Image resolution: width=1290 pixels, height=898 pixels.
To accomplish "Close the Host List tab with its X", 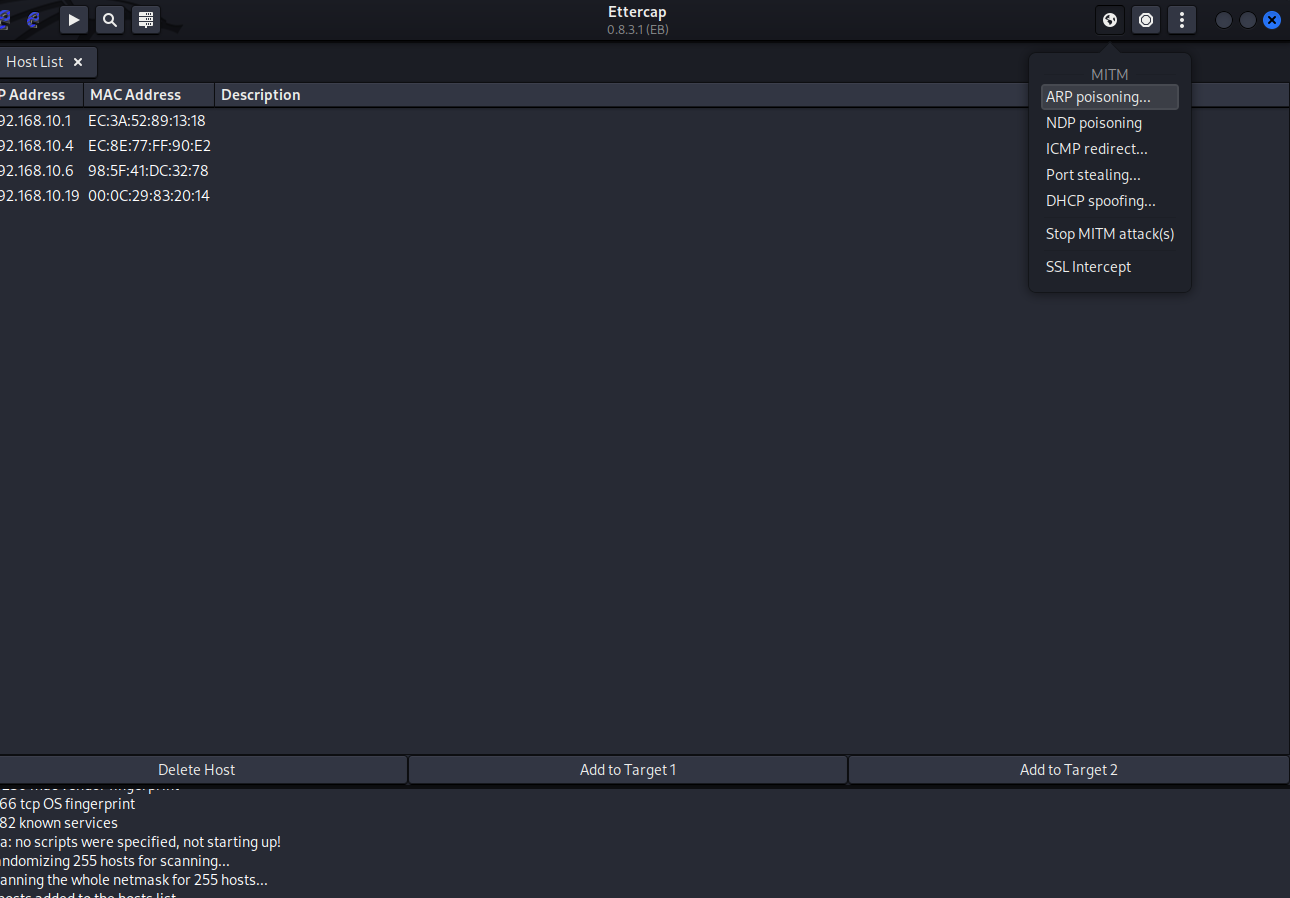I will 78,62.
